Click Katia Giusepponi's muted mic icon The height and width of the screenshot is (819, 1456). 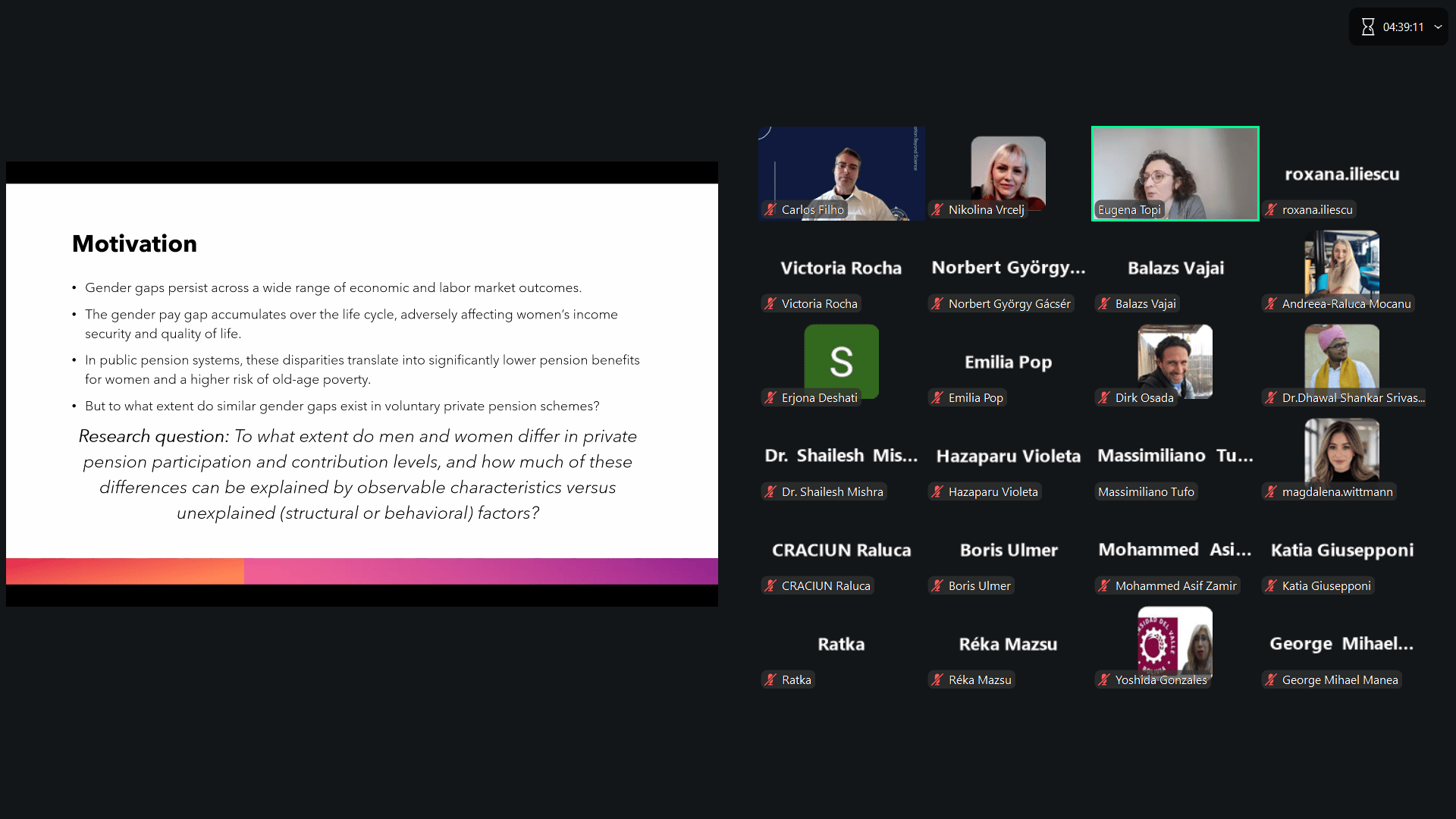1271,586
